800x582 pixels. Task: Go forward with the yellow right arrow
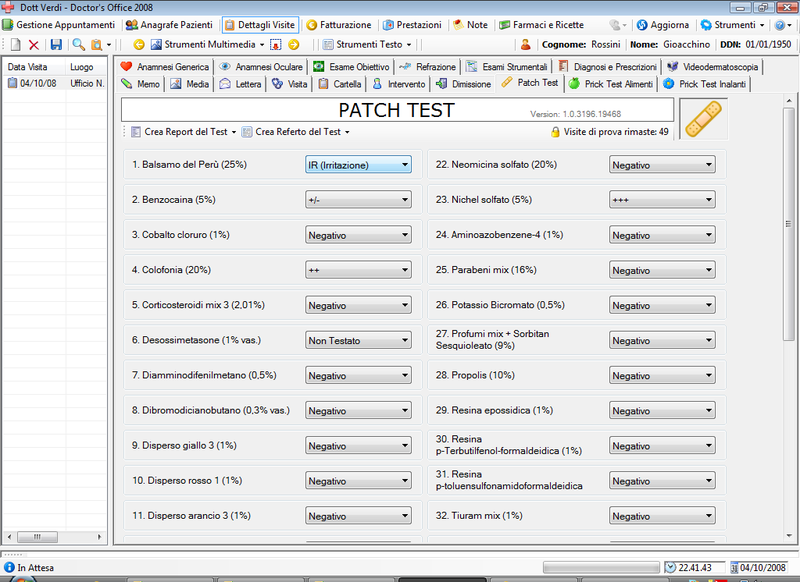294,45
